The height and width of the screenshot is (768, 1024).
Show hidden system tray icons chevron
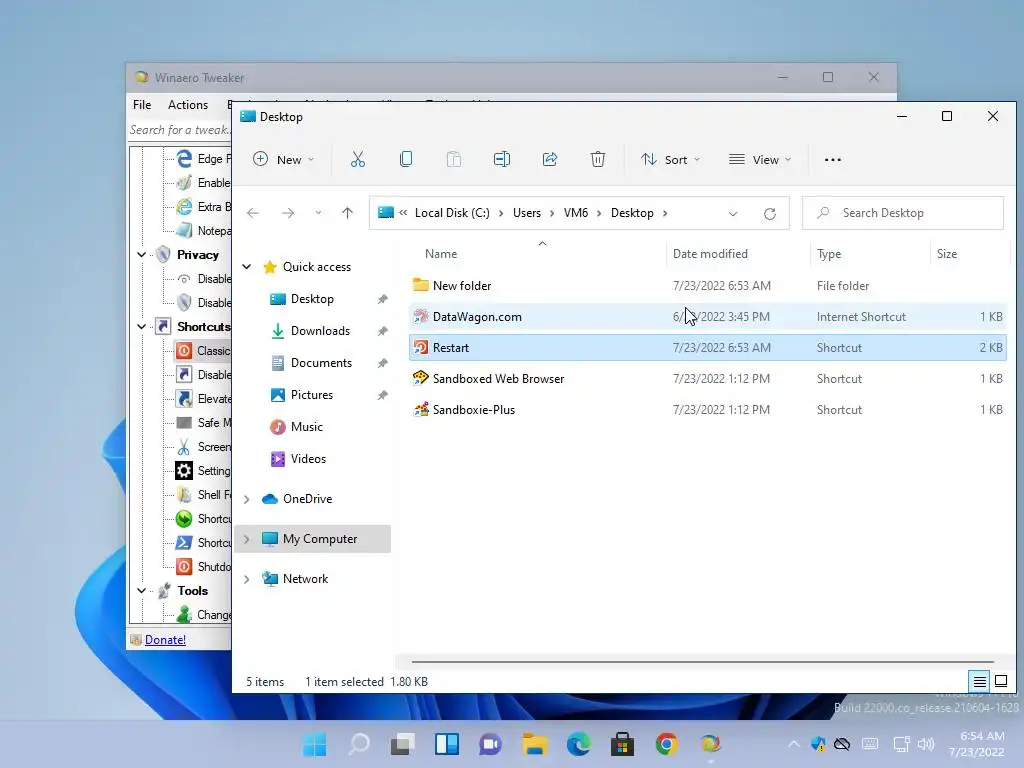coord(793,744)
